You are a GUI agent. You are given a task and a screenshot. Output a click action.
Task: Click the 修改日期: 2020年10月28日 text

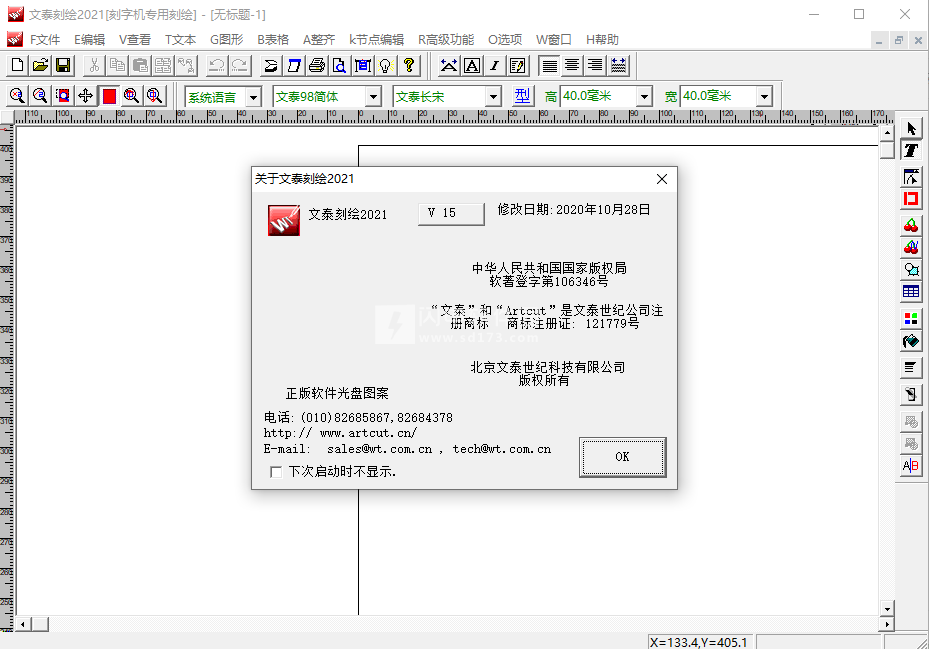(x=574, y=210)
